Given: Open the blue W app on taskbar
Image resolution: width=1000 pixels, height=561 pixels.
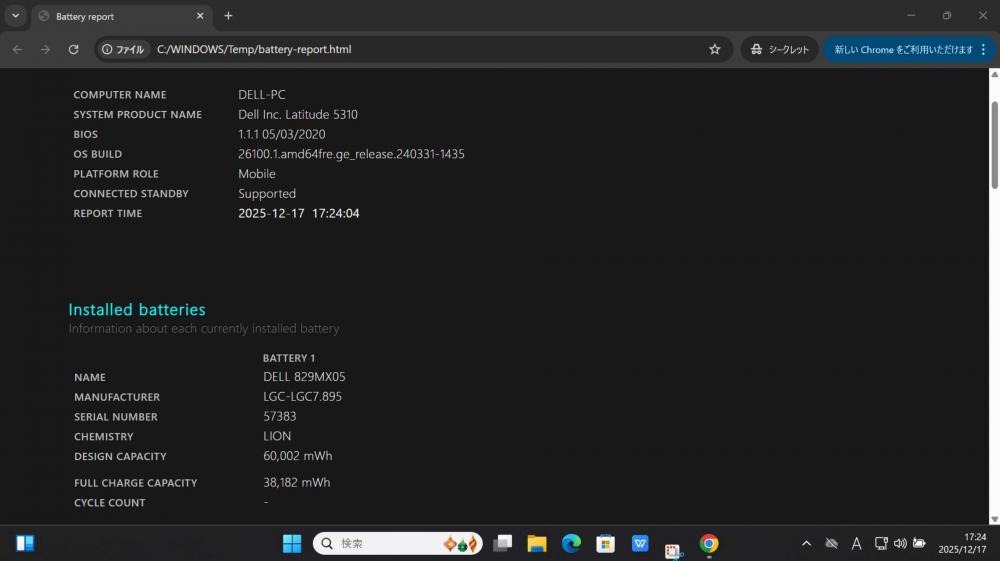Looking at the screenshot, I should [640, 543].
